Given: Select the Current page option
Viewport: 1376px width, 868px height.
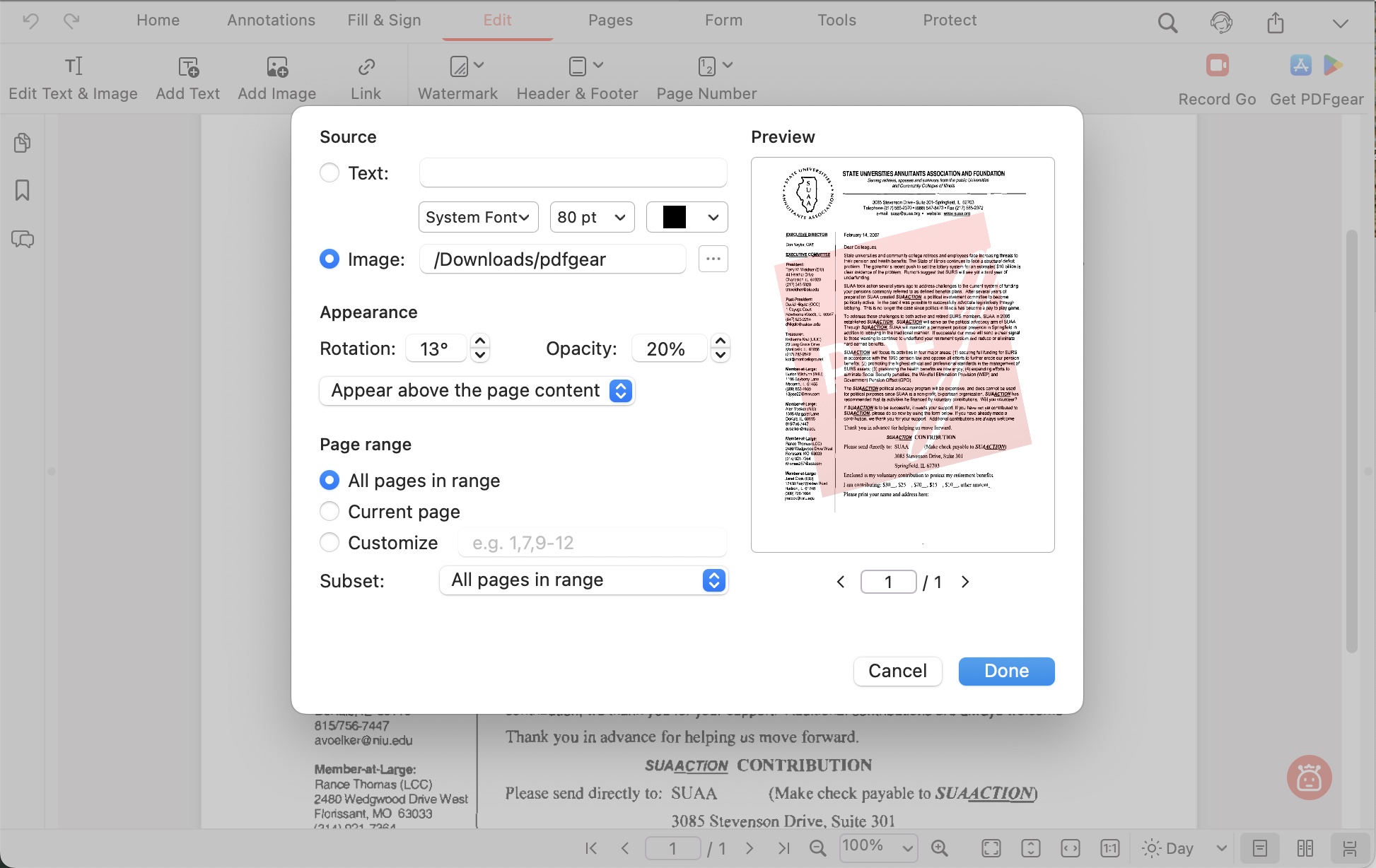Looking at the screenshot, I should (x=329, y=511).
